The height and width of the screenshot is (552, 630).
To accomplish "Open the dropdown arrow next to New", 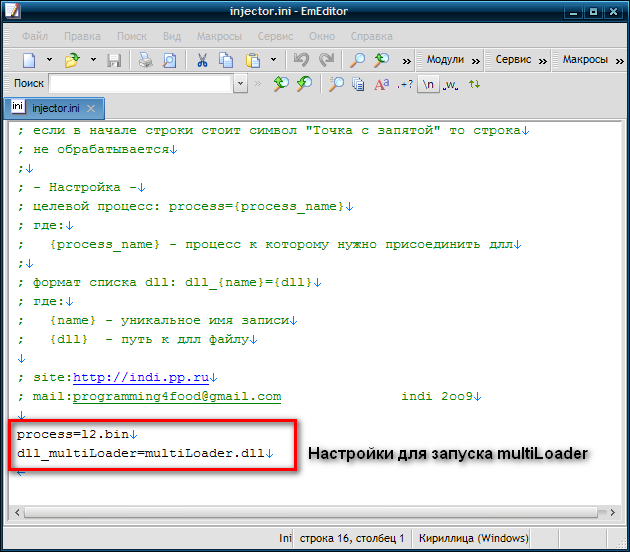I will [x=49, y=60].
